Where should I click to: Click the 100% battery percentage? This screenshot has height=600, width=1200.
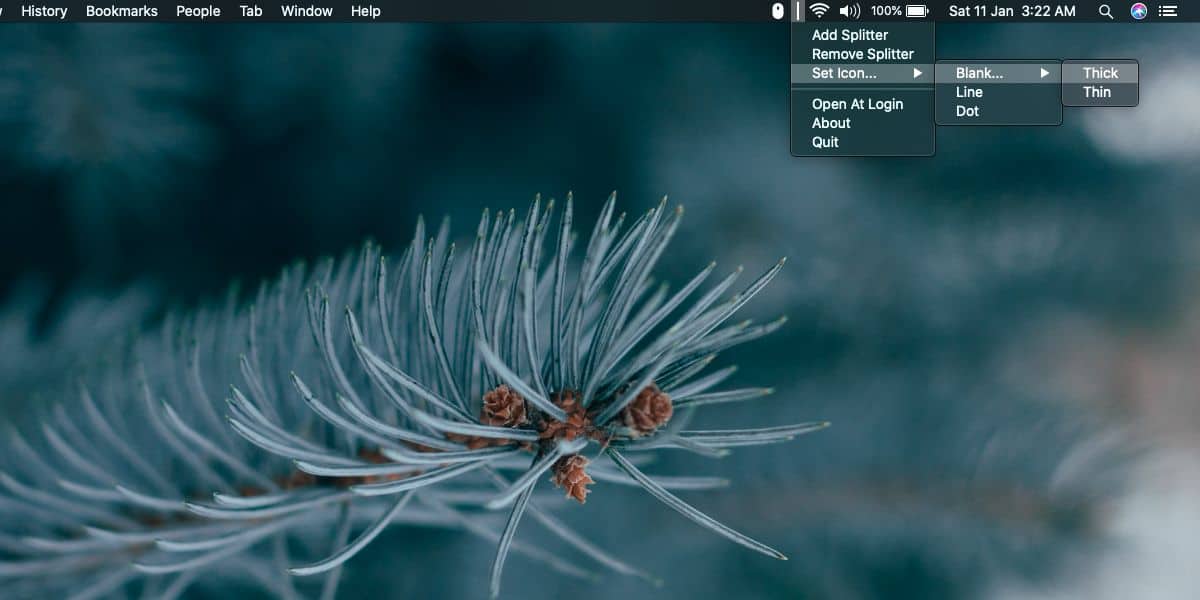886,11
